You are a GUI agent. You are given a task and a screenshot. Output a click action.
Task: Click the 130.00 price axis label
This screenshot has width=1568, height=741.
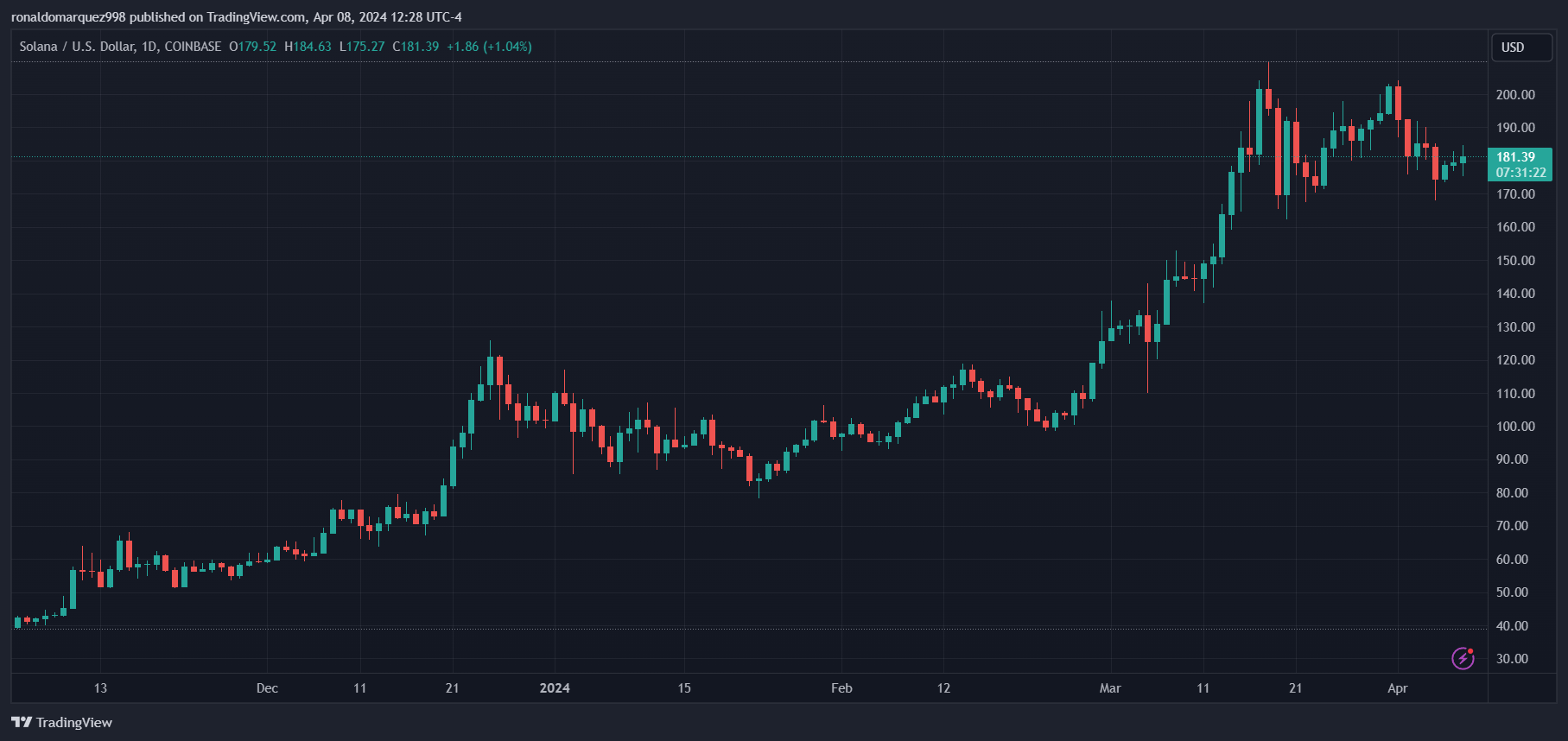pos(1515,327)
